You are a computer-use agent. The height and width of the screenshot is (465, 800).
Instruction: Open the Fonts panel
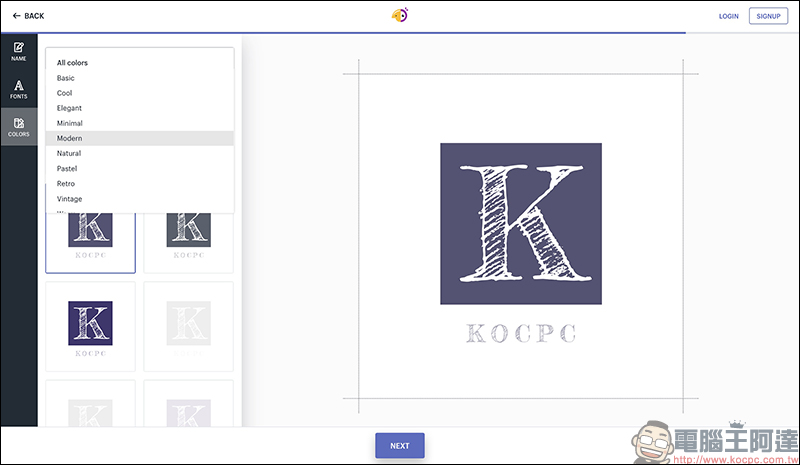coord(19,89)
